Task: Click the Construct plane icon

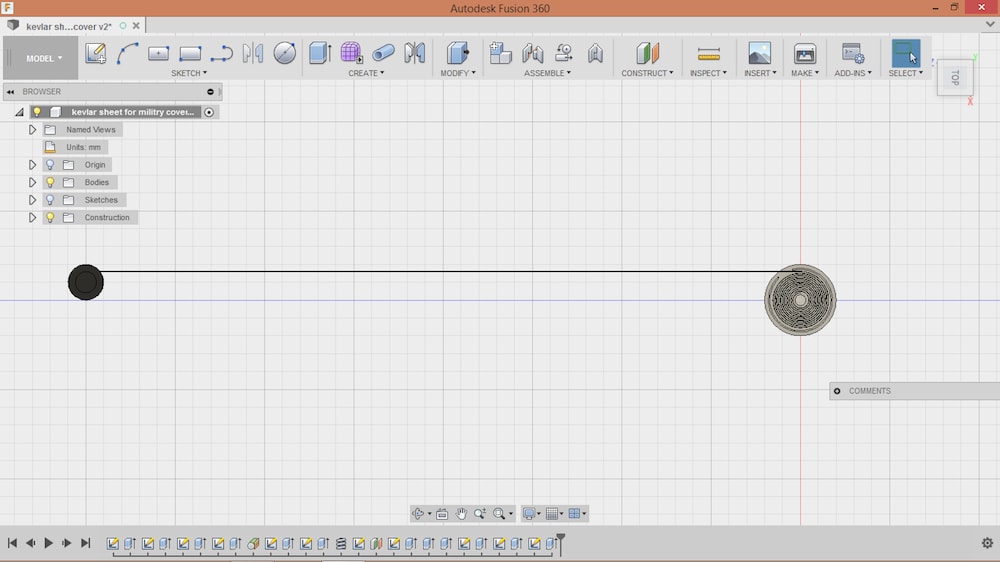Action: tap(647, 53)
